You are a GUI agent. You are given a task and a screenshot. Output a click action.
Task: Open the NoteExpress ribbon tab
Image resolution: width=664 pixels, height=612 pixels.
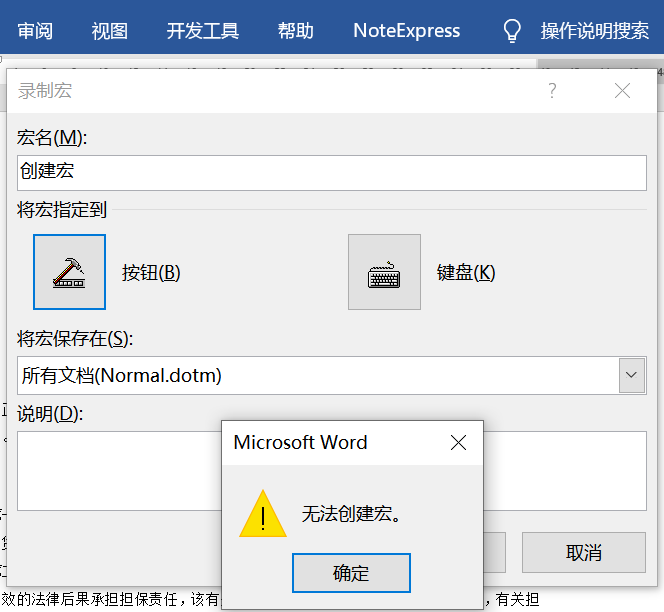click(407, 30)
